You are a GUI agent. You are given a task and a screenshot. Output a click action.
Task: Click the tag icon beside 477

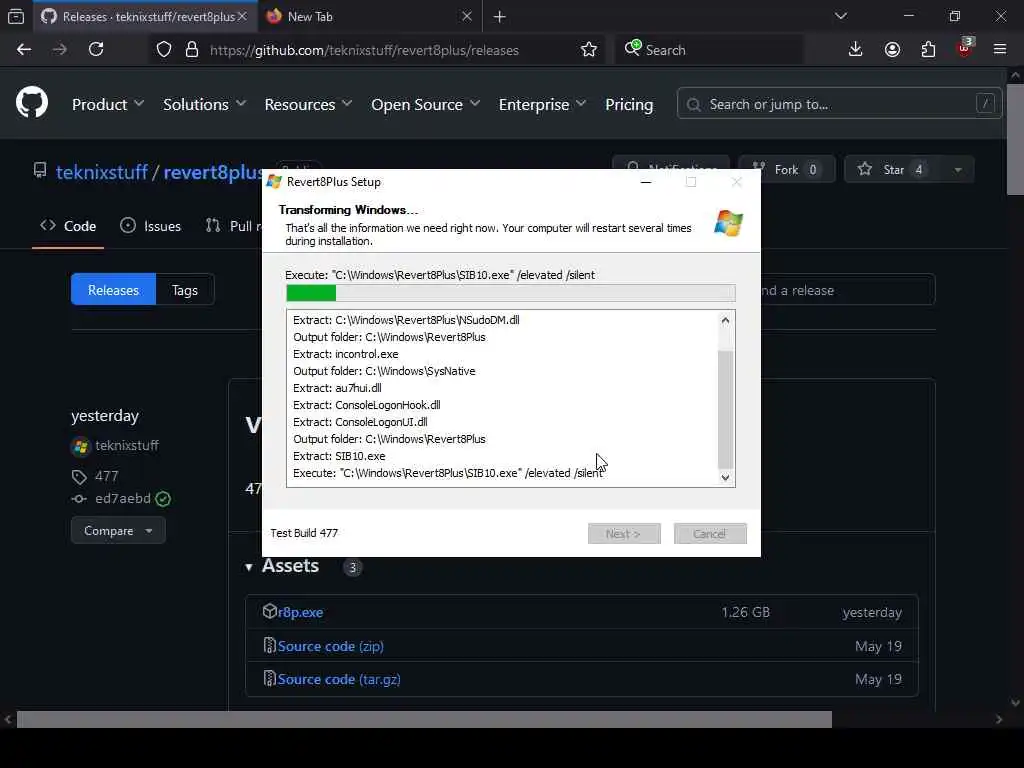79,477
